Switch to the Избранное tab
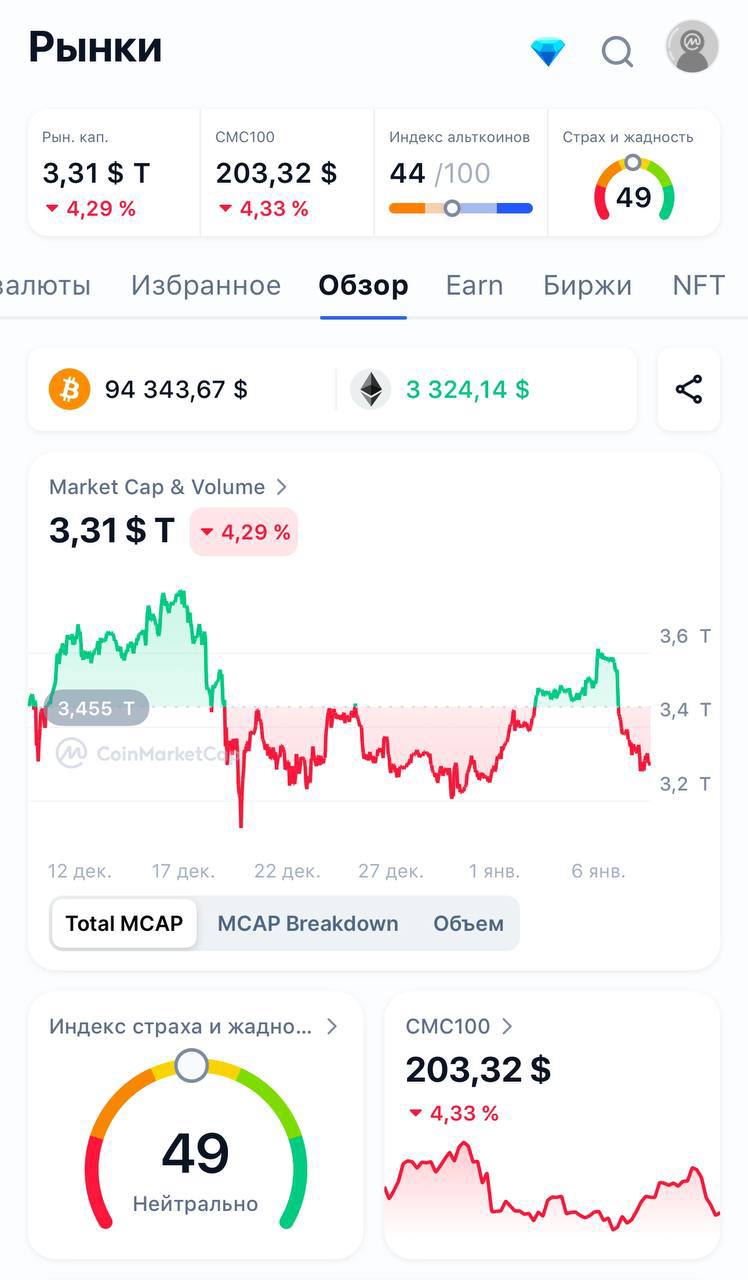Viewport: 748px width, 1280px height. click(206, 285)
